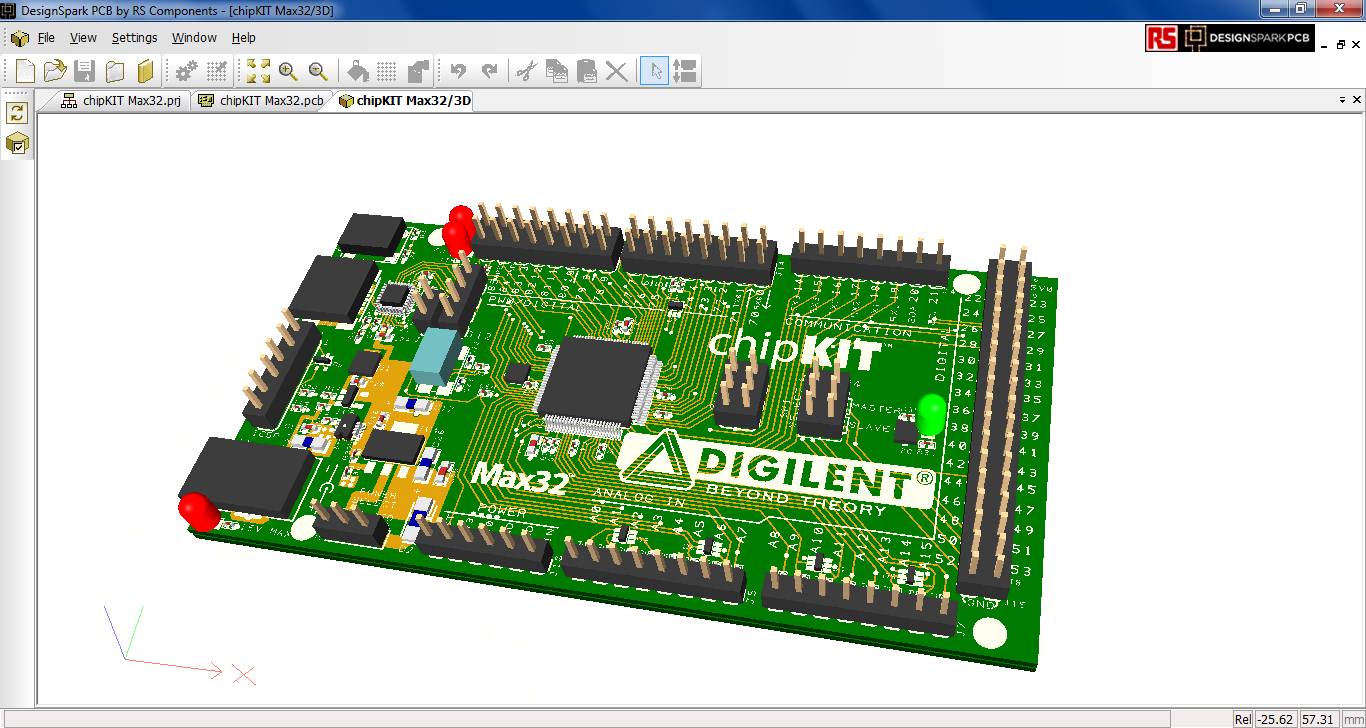Click the -25.62 X coordinate readout
Image resolution: width=1366 pixels, height=728 pixels.
tap(1276, 719)
